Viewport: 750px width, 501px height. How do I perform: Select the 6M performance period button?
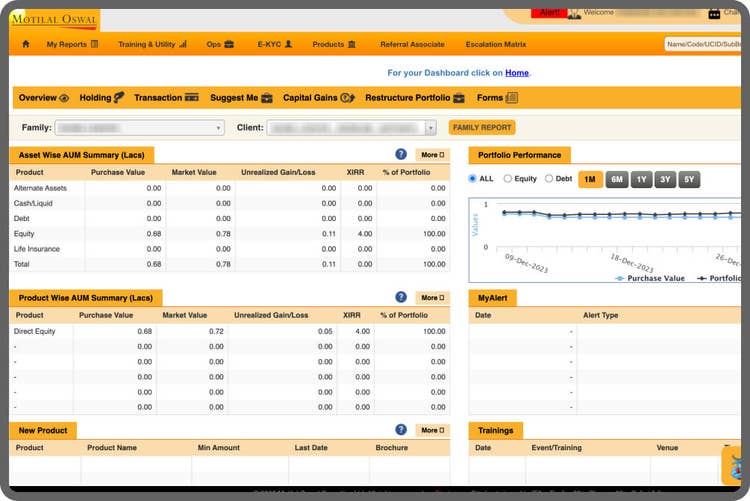(617, 180)
